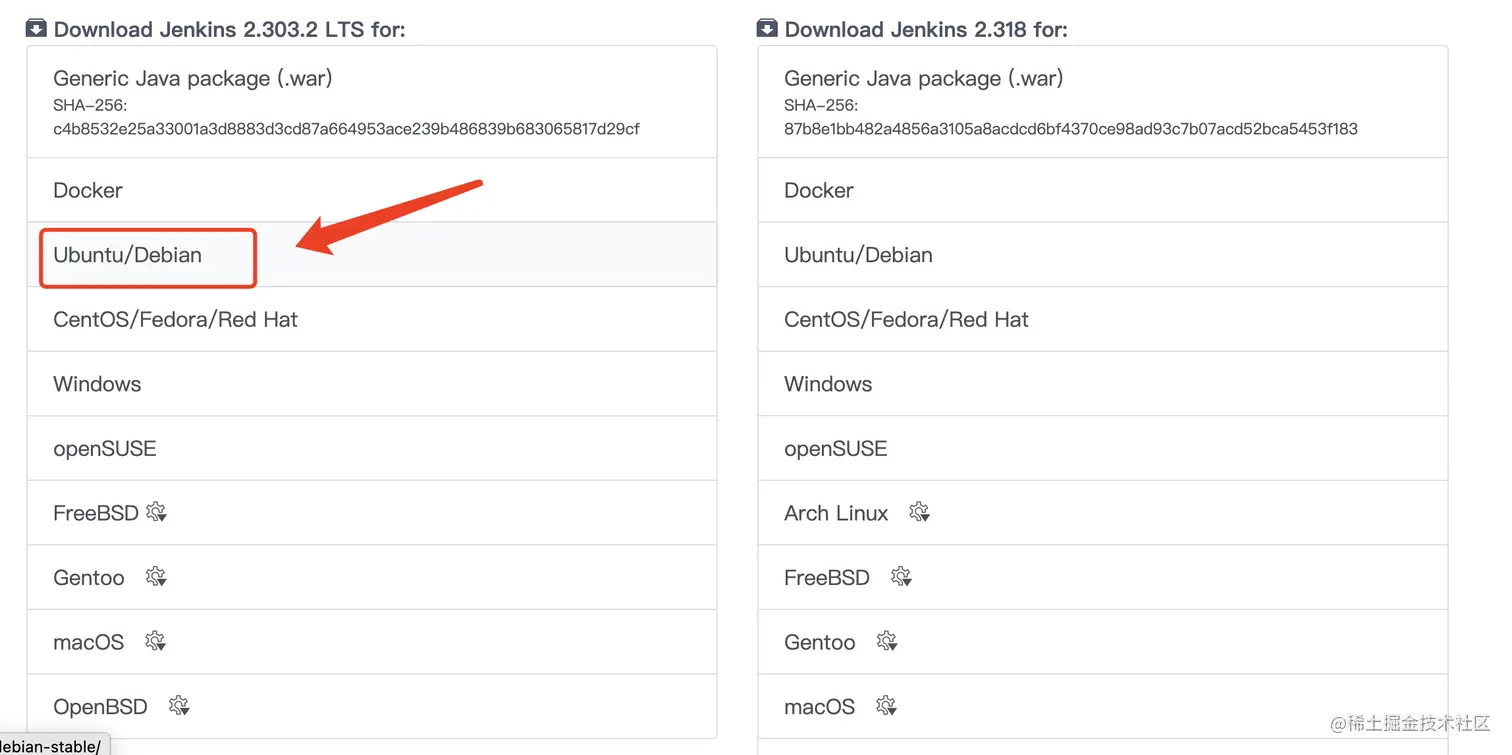
Task: Click gear icon beside Arch Linux
Action: pos(919,513)
